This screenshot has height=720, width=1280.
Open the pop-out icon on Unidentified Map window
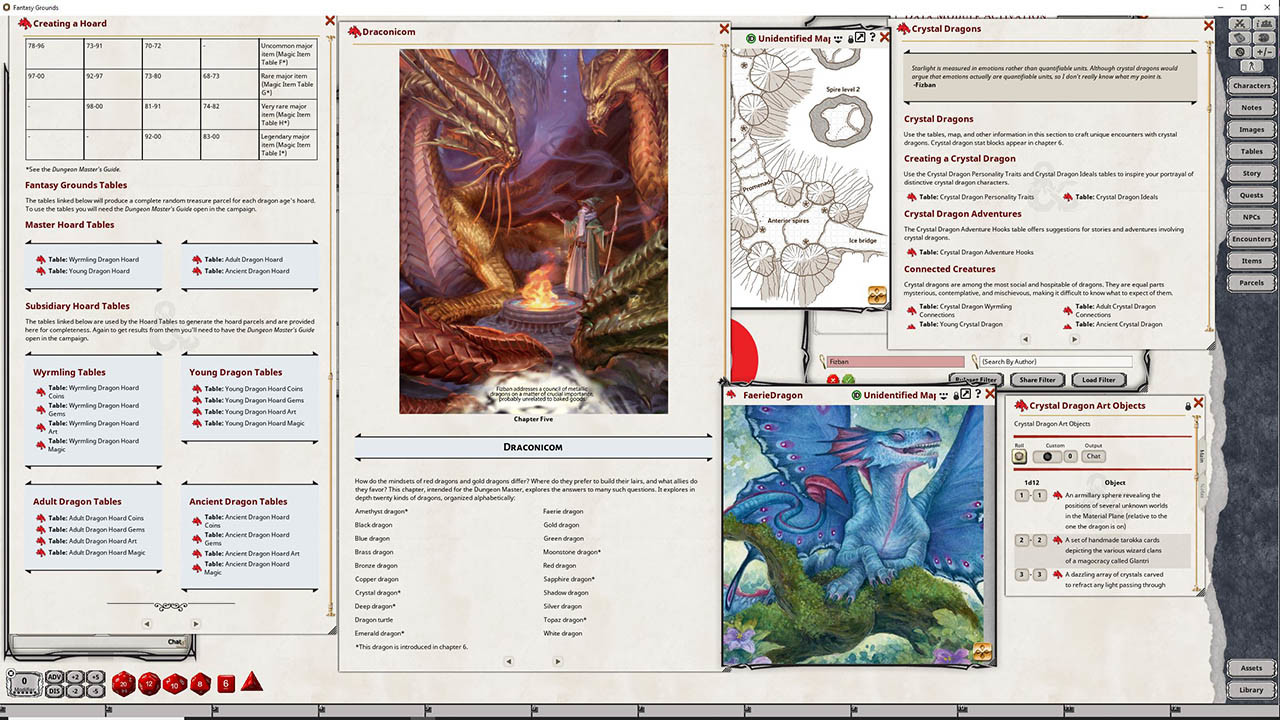[859, 37]
